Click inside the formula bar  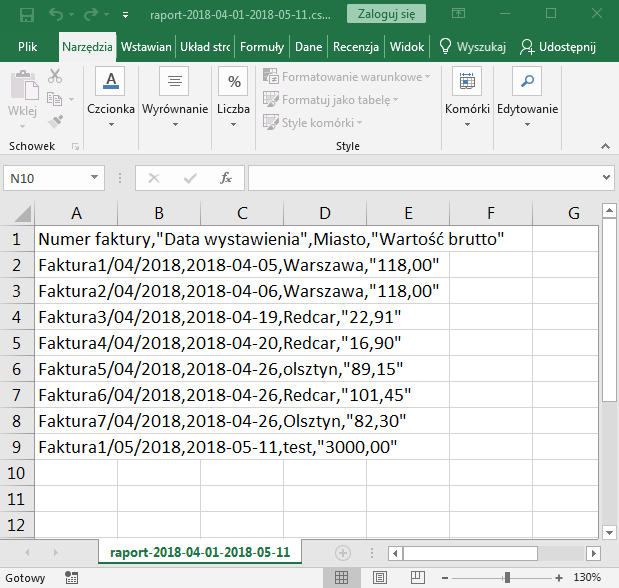(424, 178)
